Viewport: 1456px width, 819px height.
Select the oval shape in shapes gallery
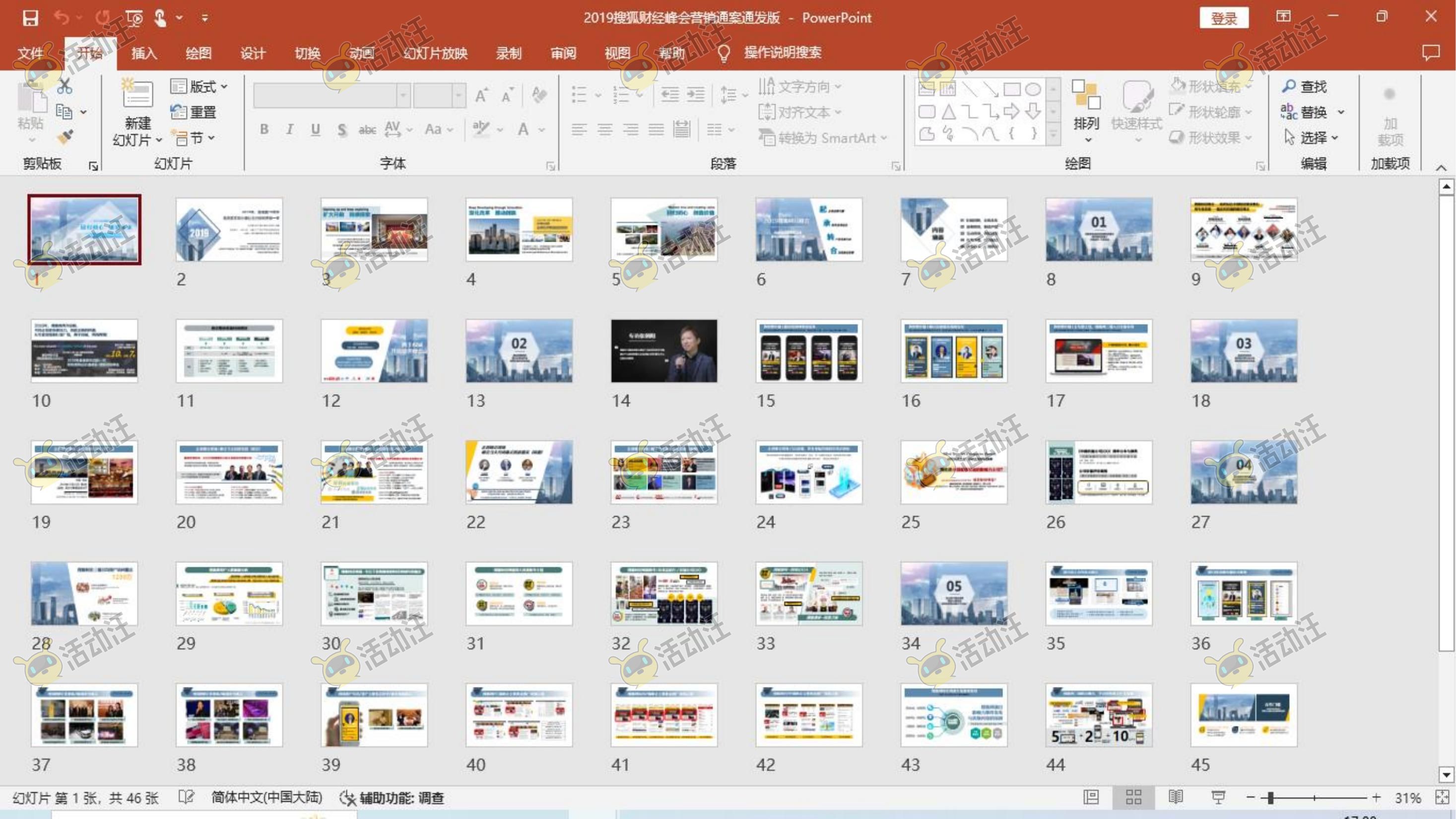tap(1033, 89)
